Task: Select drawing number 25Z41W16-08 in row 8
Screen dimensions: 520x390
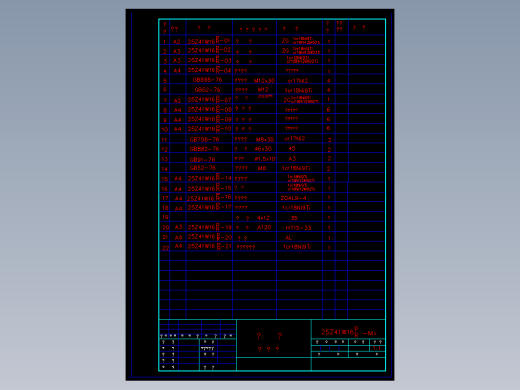Action: 209,109
